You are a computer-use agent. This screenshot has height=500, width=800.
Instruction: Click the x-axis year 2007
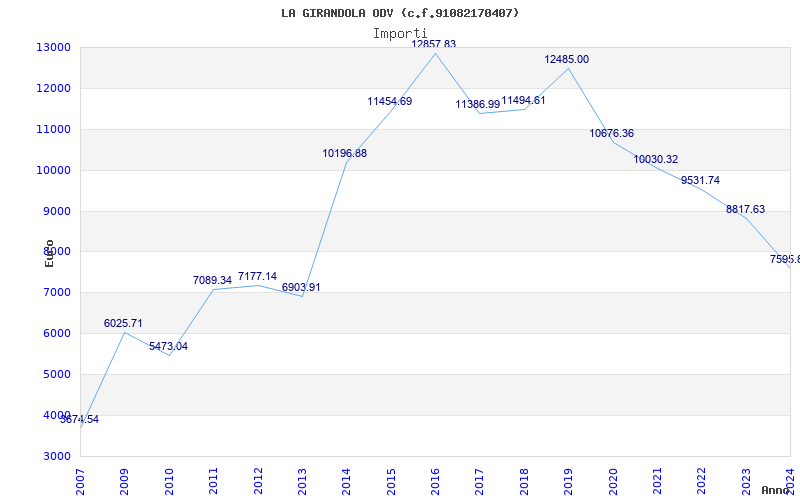pyautogui.click(x=80, y=481)
